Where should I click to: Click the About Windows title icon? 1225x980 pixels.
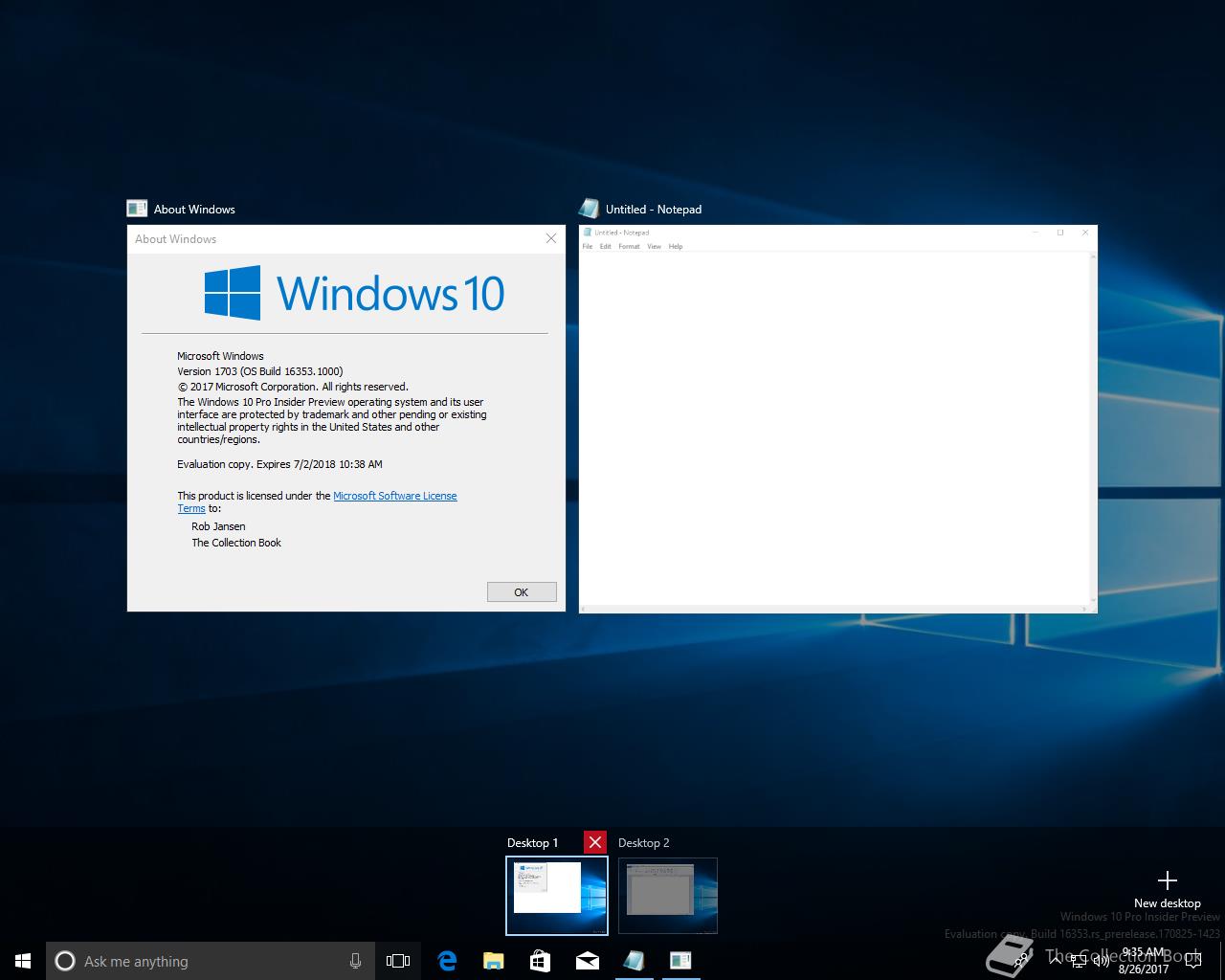137,209
